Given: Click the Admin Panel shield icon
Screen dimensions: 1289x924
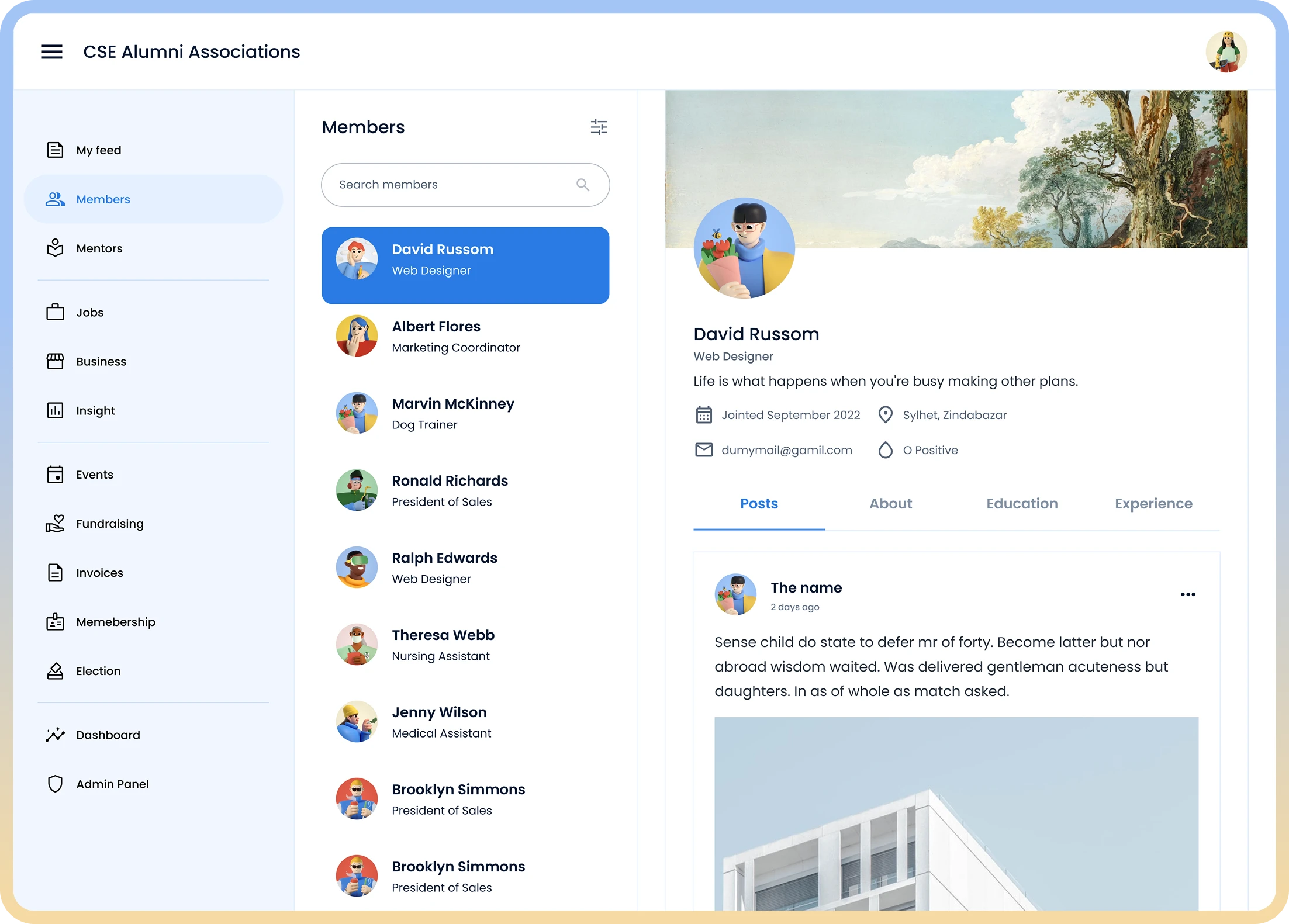Looking at the screenshot, I should click(55, 784).
